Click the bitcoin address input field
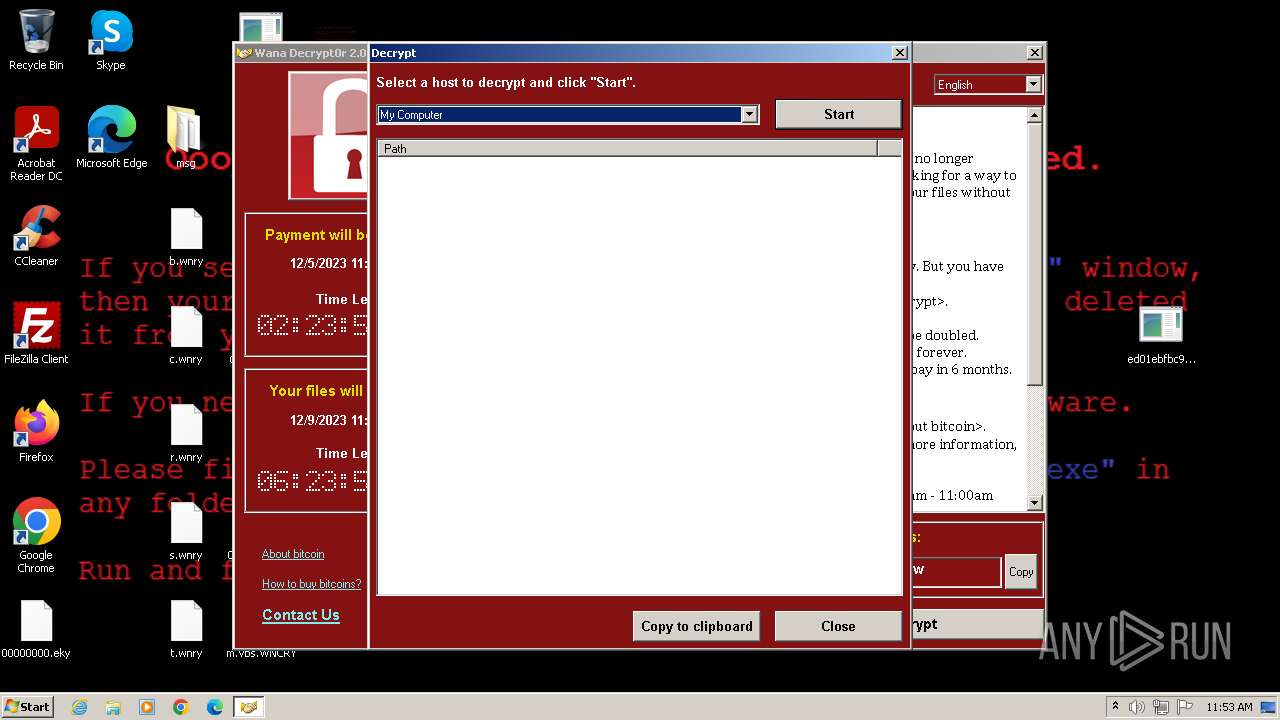The height and width of the screenshot is (720, 1280). (955, 572)
